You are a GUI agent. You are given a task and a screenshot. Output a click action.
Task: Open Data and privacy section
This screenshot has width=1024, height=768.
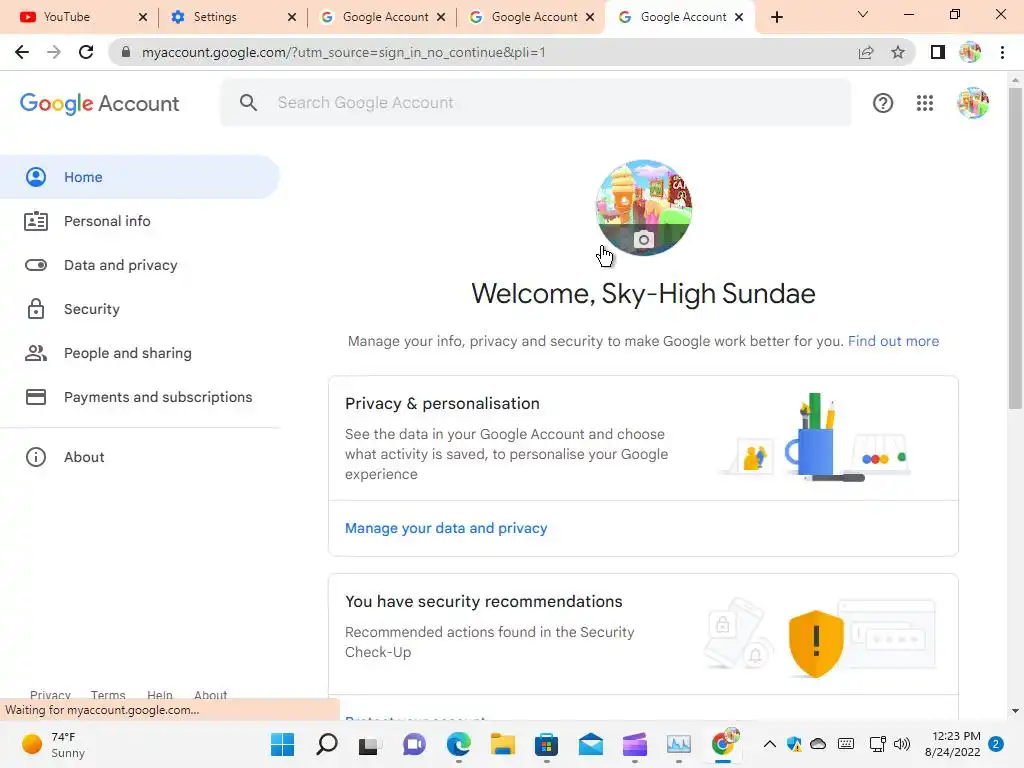point(140,265)
